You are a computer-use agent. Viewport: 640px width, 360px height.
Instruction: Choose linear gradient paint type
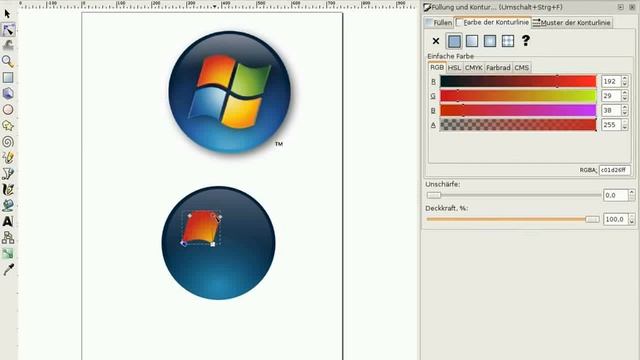coord(472,41)
